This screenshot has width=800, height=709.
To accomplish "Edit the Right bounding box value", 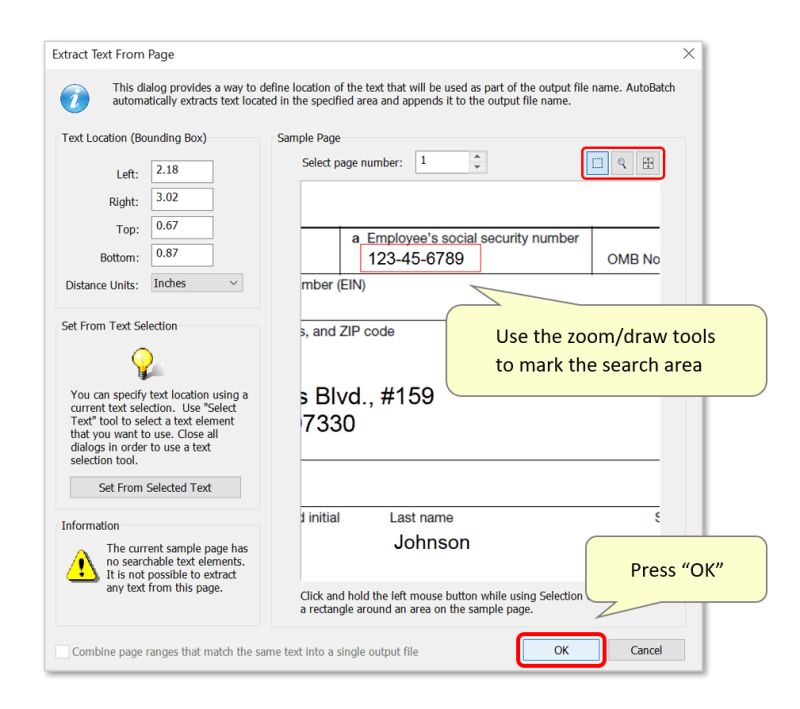I will pyautogui.click(x=182, y=199).
